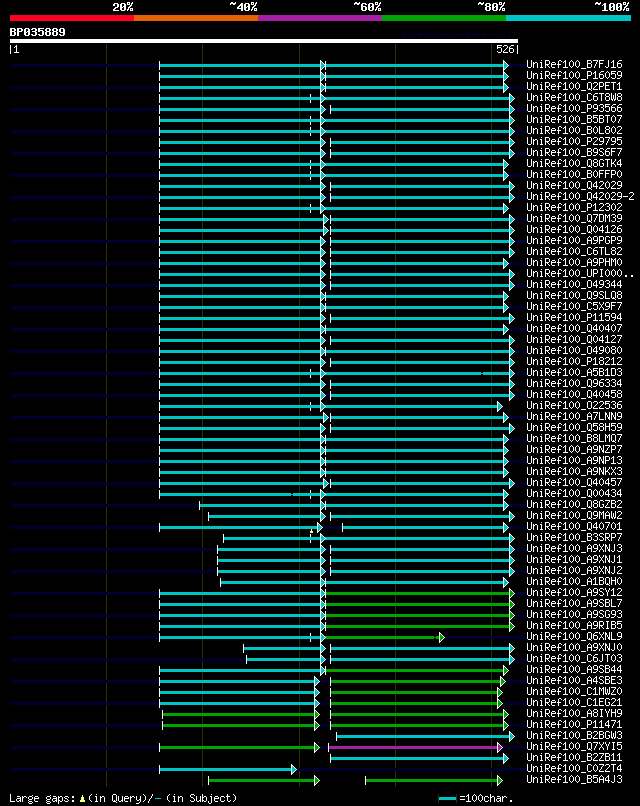The width and height of the screenshot is (640, 806).
Task: Select hit label UniRef100_A9PGP9
Action: point(574,241)
